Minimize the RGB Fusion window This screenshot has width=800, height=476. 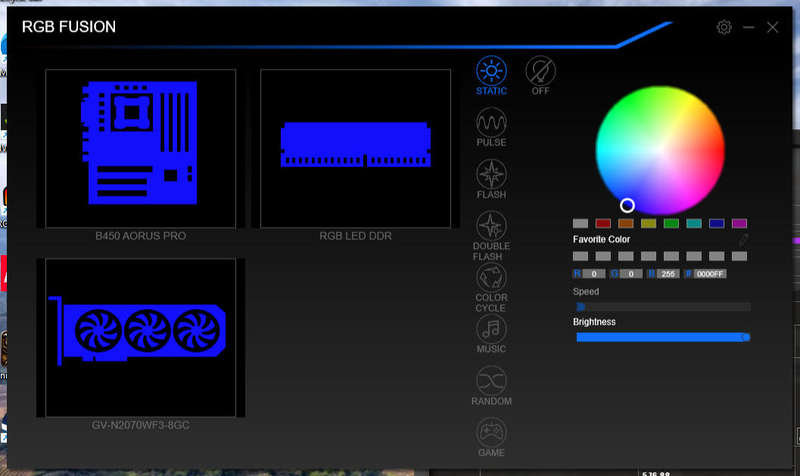(748, 27)
